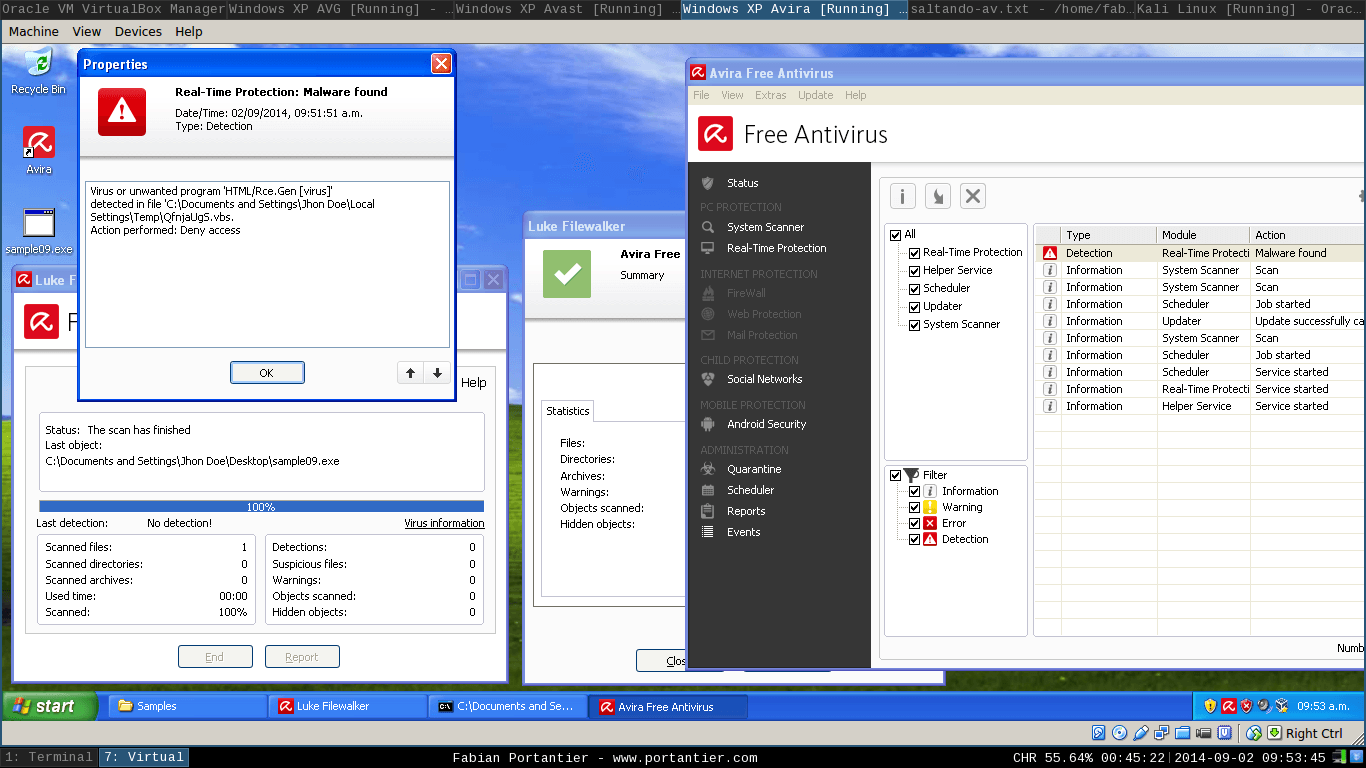Click the Windows XP start button
The height and width of the screenshot is (768, 1366).
(49, 706)
